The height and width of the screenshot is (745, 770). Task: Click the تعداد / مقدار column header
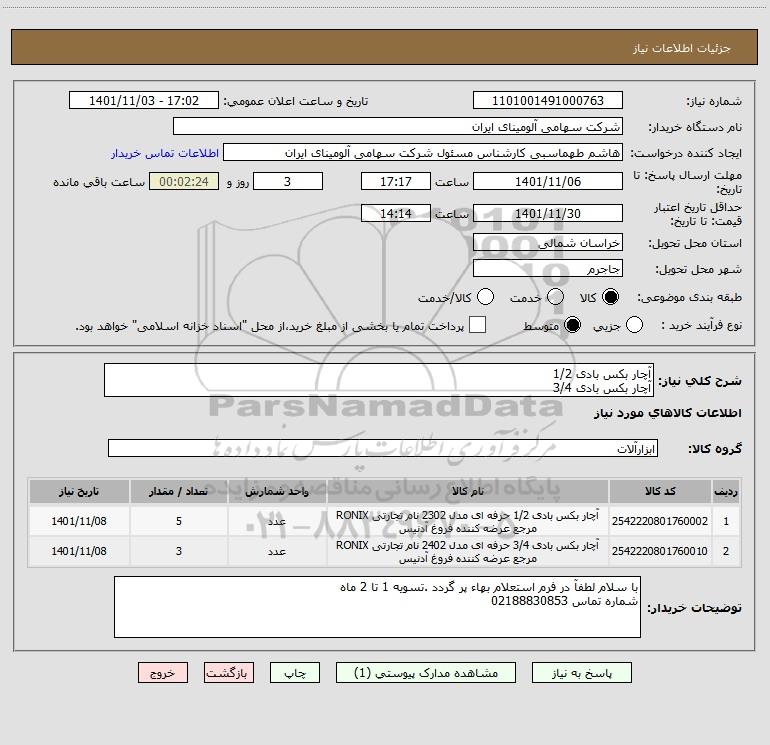click(x=178, y=491)
